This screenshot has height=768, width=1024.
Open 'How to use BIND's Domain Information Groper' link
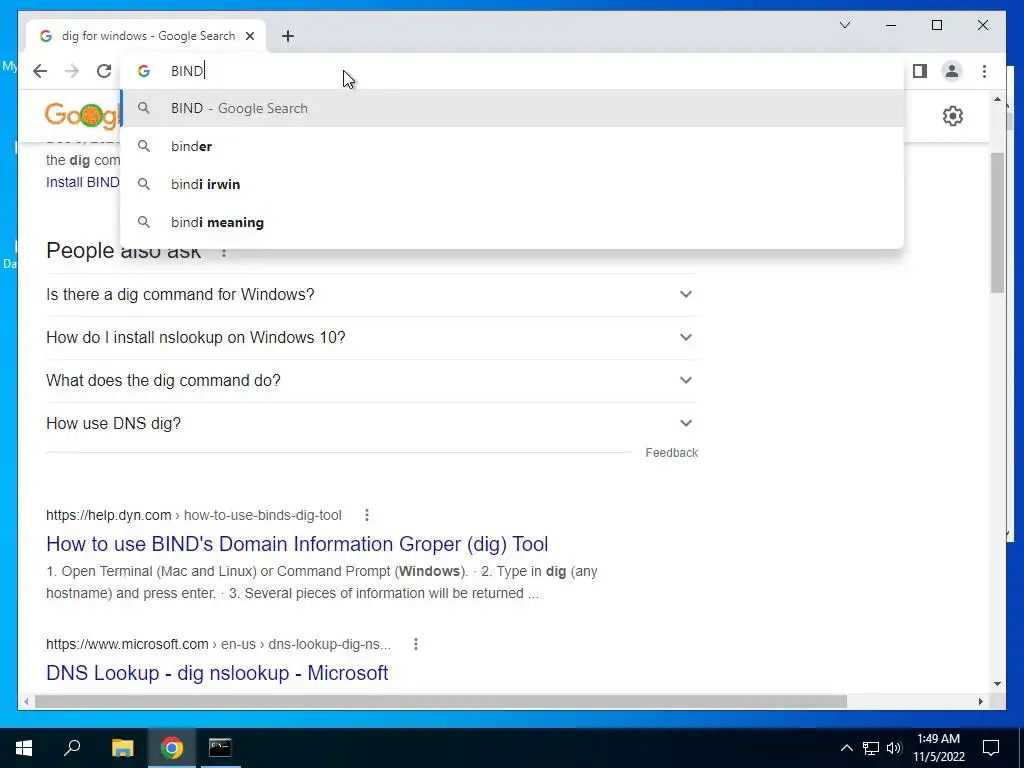click(x=297, y=544)
